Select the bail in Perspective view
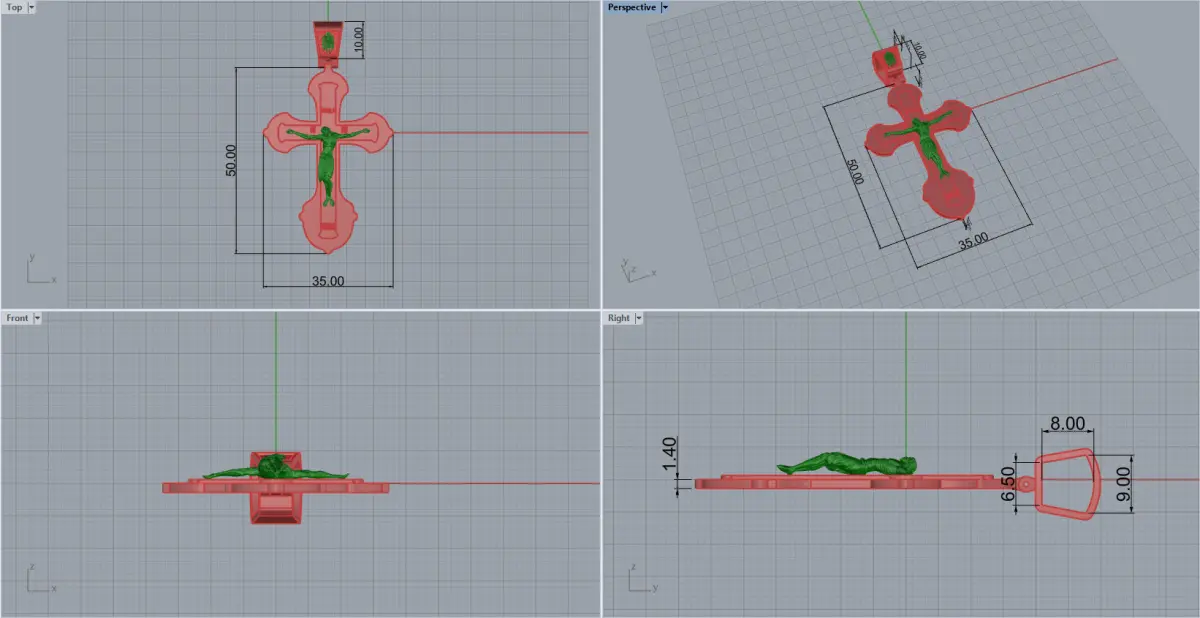 (888, 65)
